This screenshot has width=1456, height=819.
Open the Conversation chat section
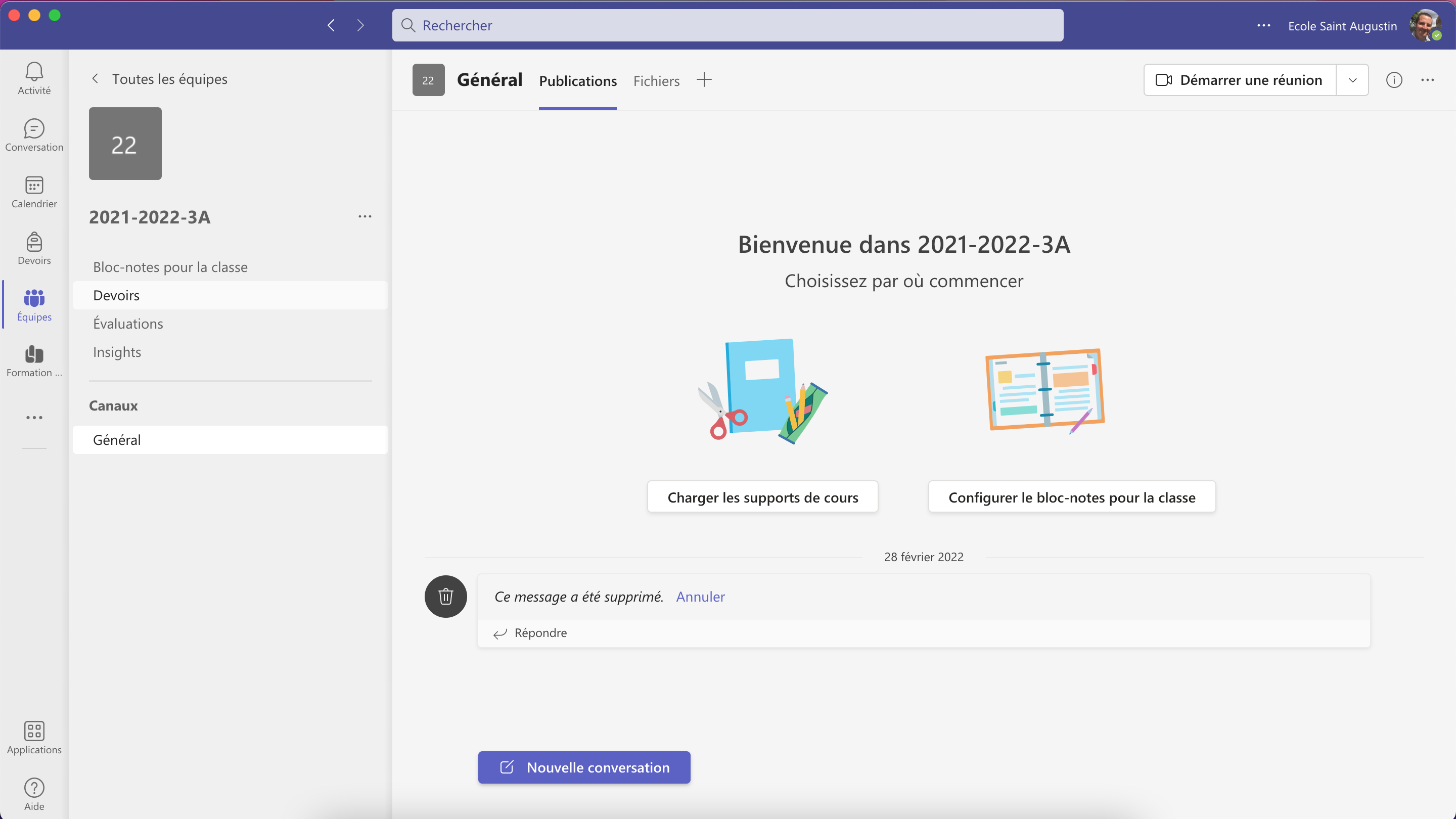34,134
